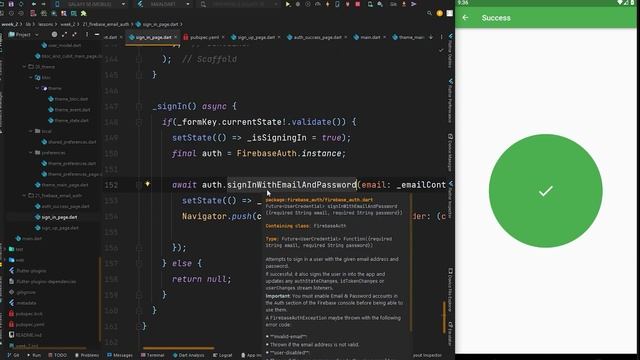Open auth_success_page.dart in the project tree
640x360 pixels.
(x=61, y=207)
